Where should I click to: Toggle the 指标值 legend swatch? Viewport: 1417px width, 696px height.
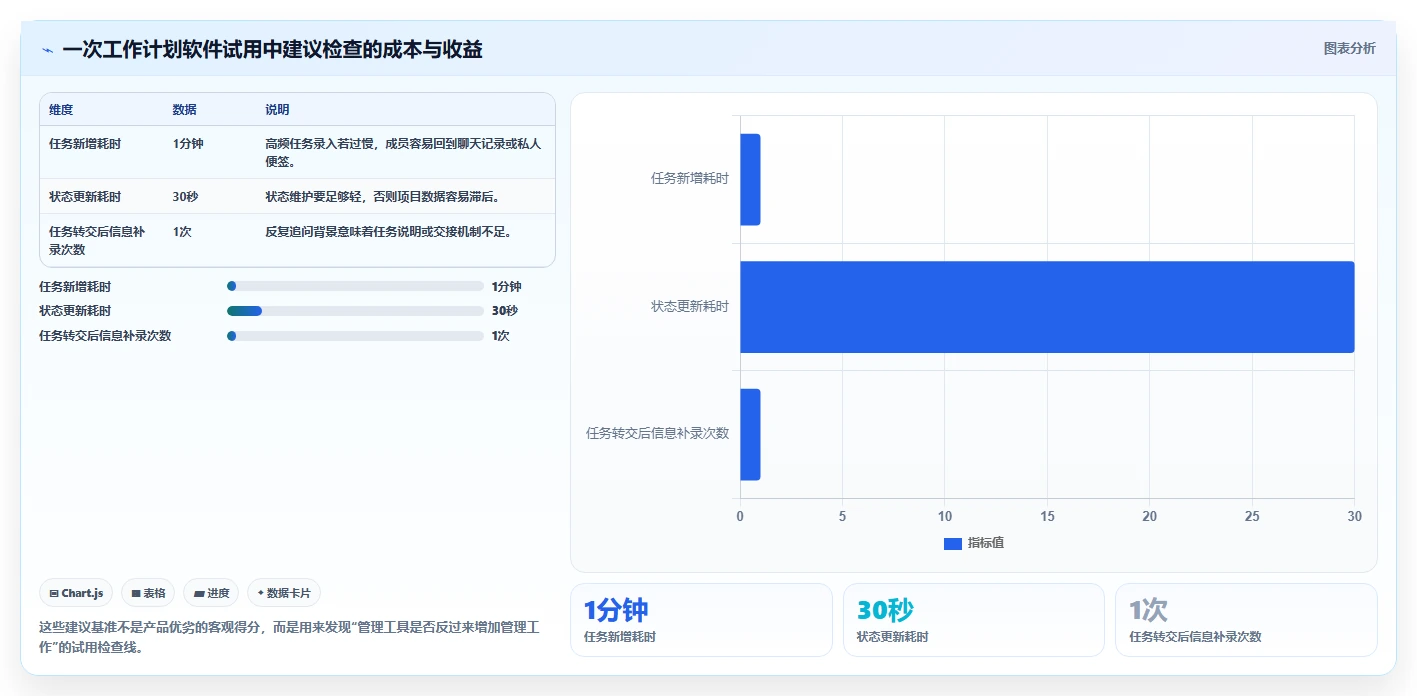coord(953,543)
